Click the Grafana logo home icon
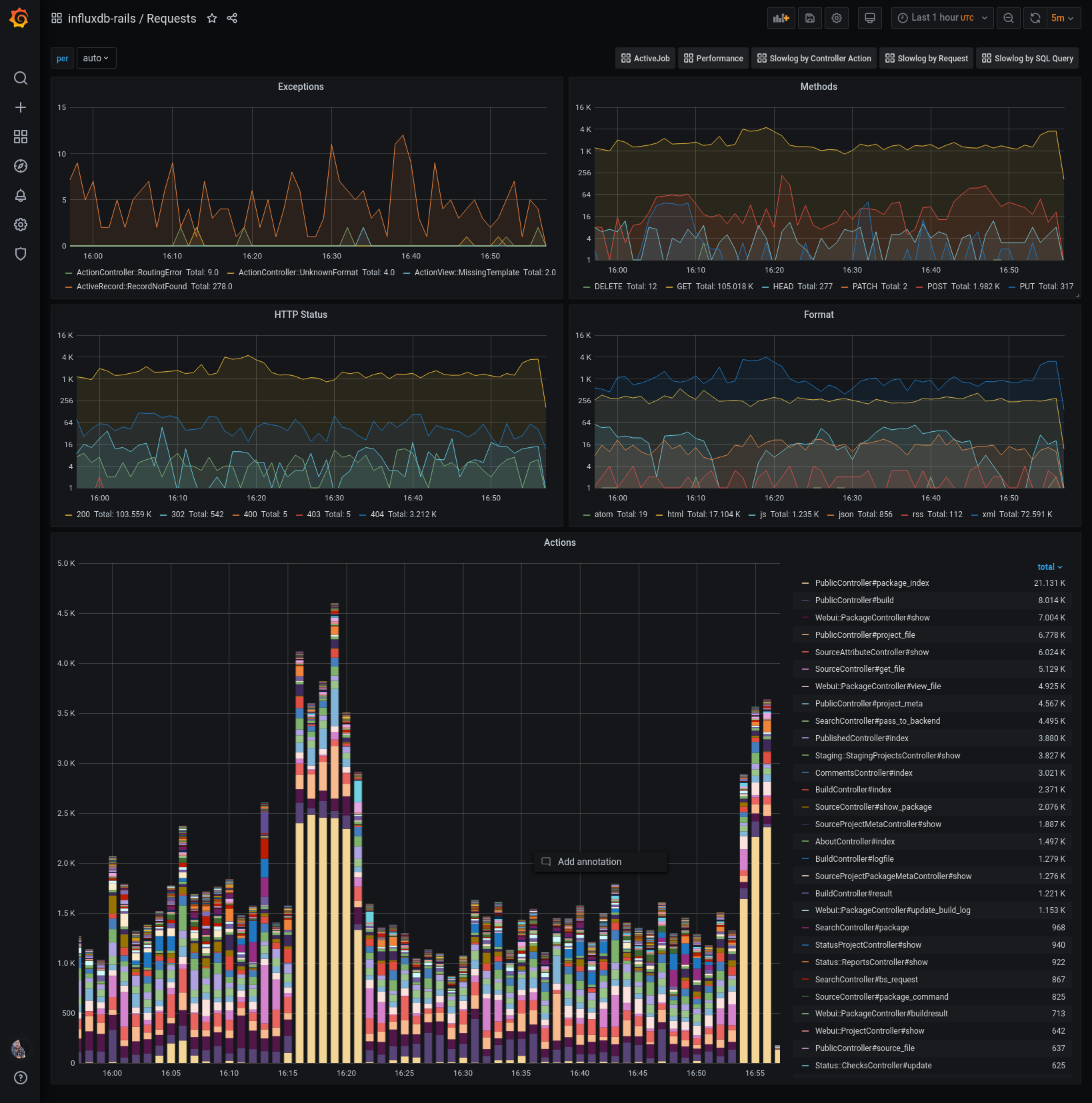 point(19,18)
